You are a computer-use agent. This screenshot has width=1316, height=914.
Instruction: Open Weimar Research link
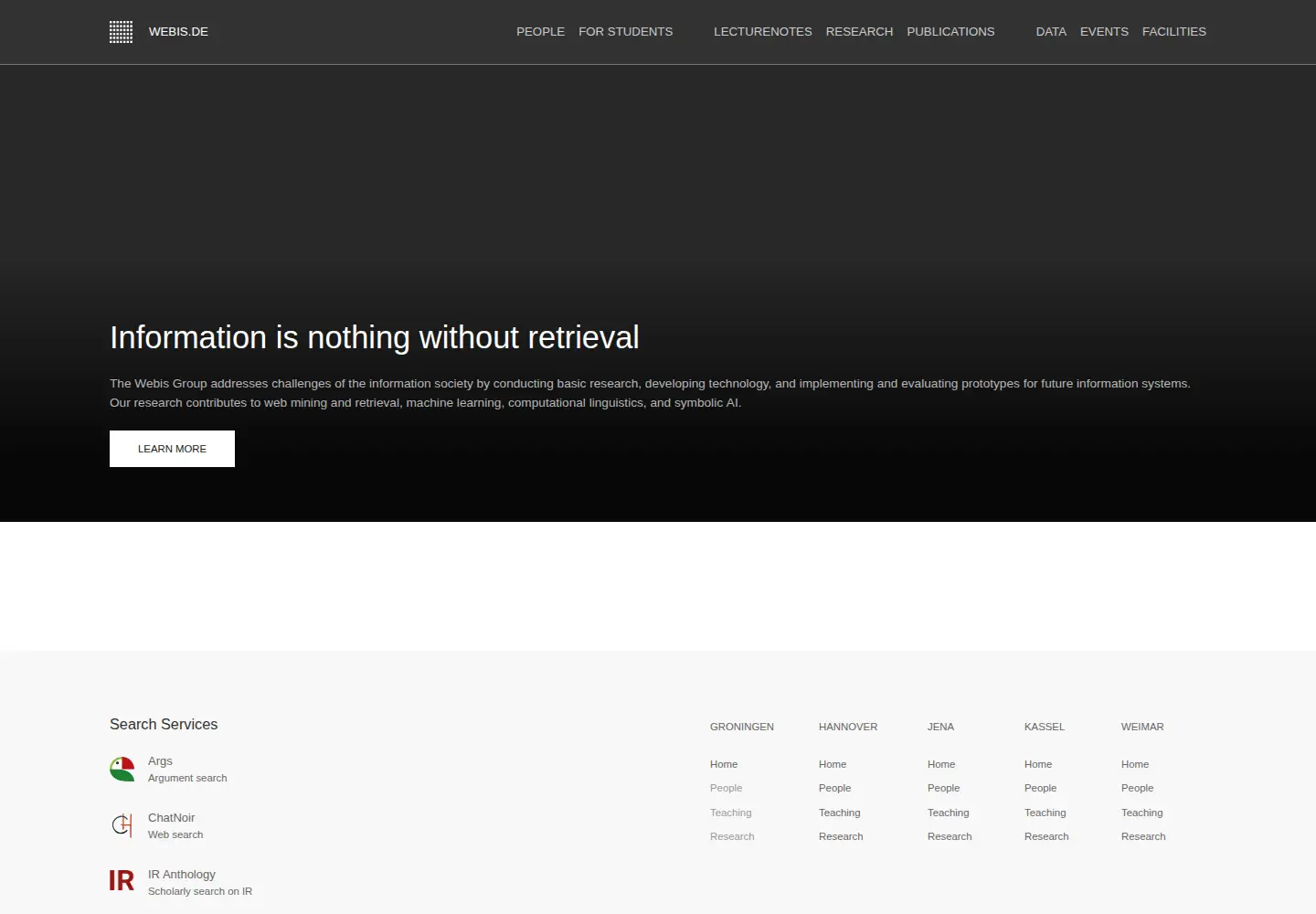pyautogui.click(x=1143, y=836)
